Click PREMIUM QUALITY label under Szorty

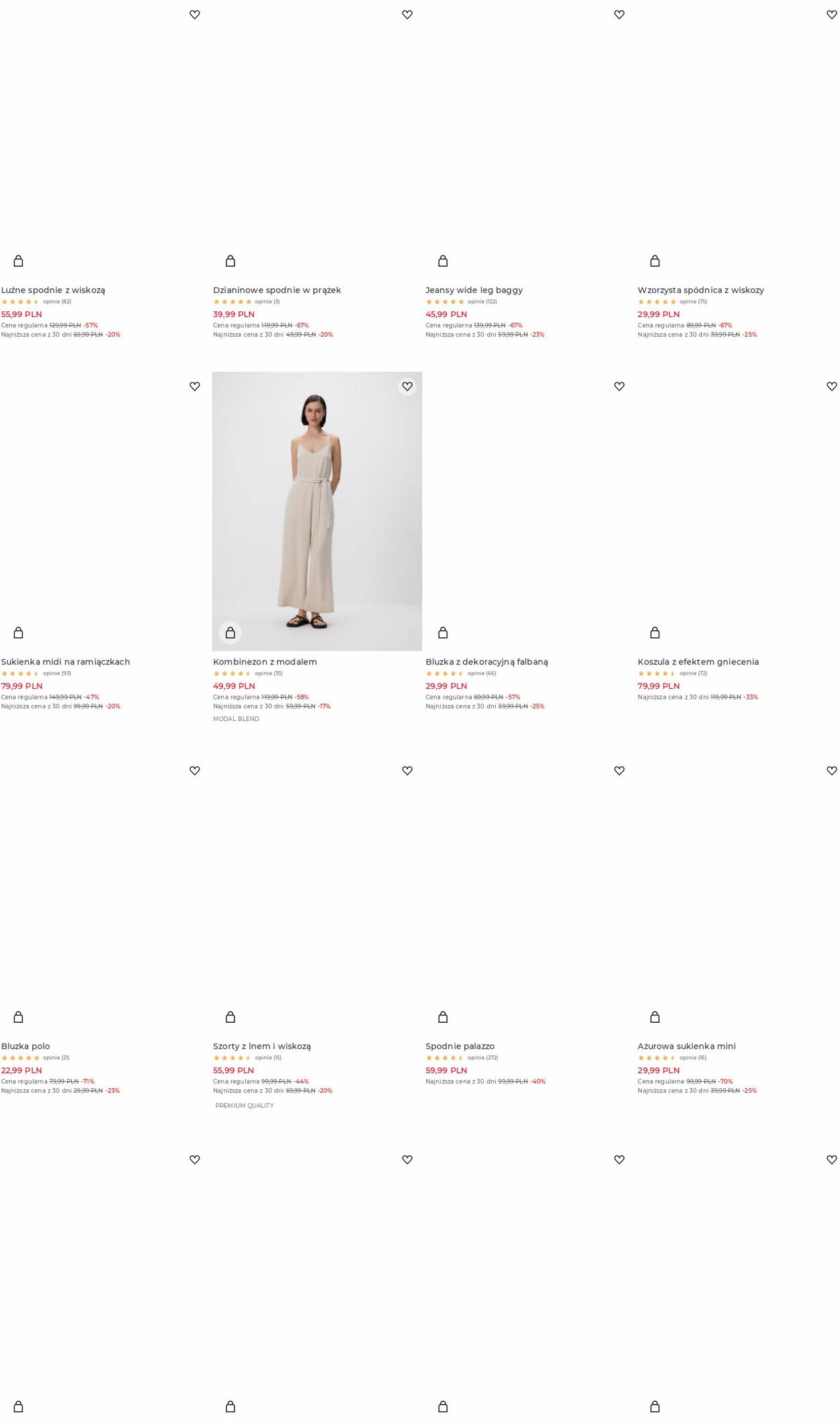click(x=245, y=1105)
